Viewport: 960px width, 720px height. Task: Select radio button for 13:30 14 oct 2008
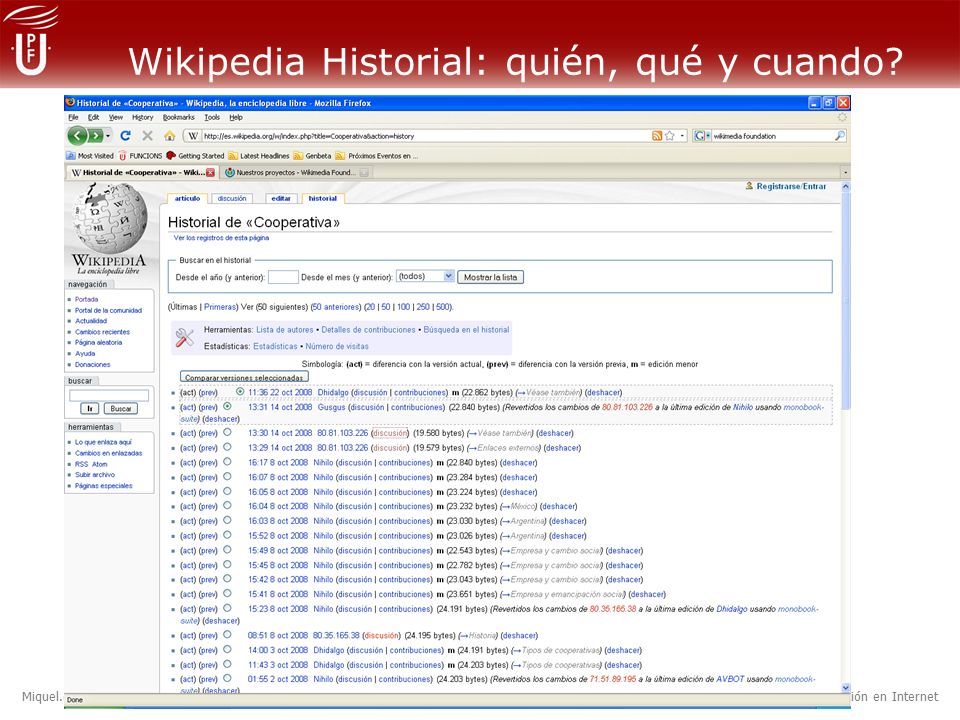click(x=227, y=432)
